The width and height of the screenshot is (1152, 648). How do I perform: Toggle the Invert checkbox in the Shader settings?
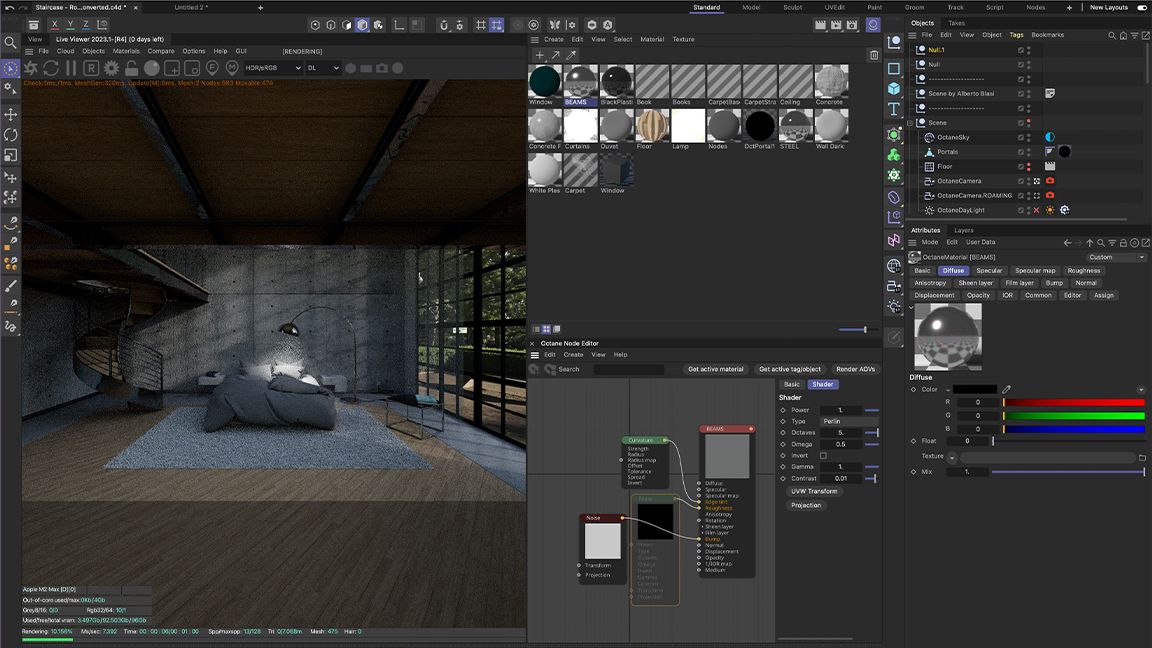click(x=823, y=455)
